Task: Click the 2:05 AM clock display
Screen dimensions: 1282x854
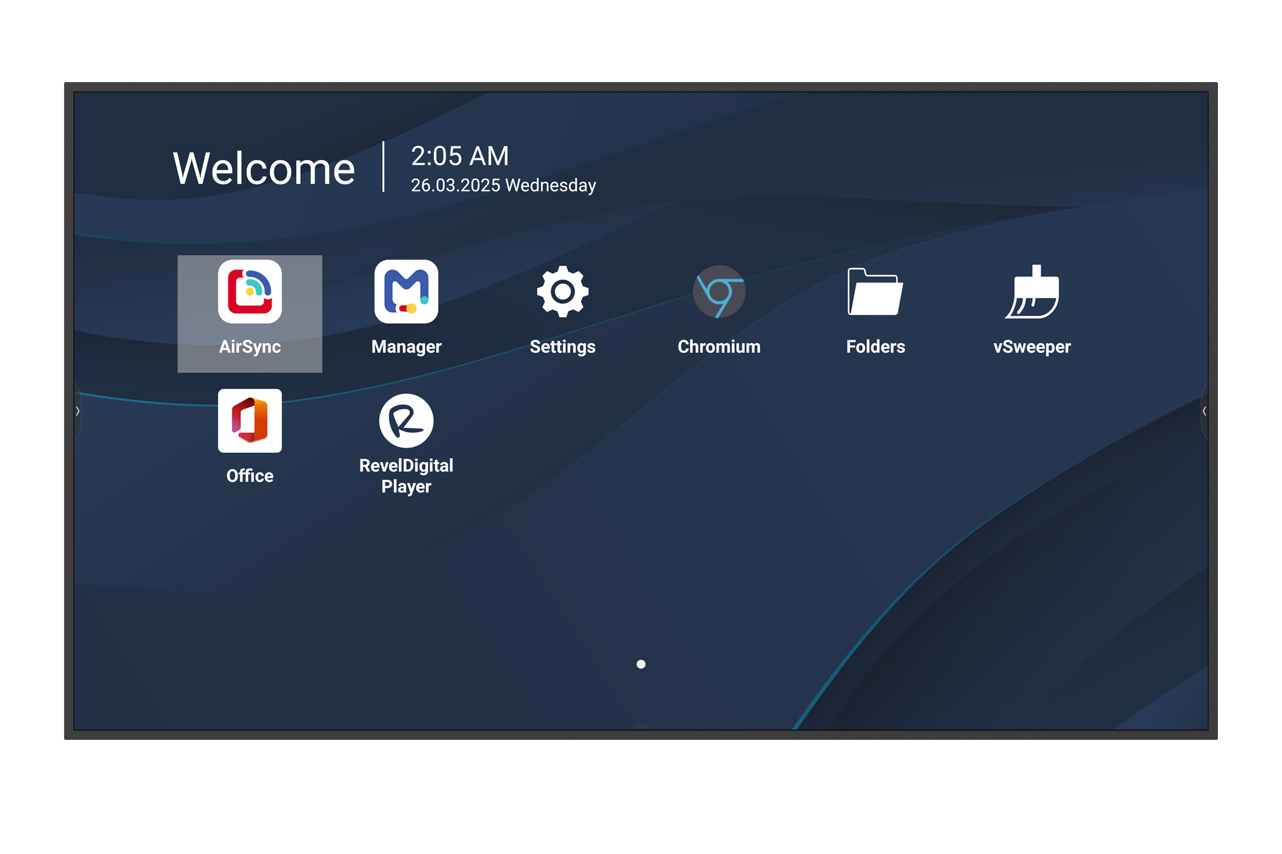Action: coord(460,156)
